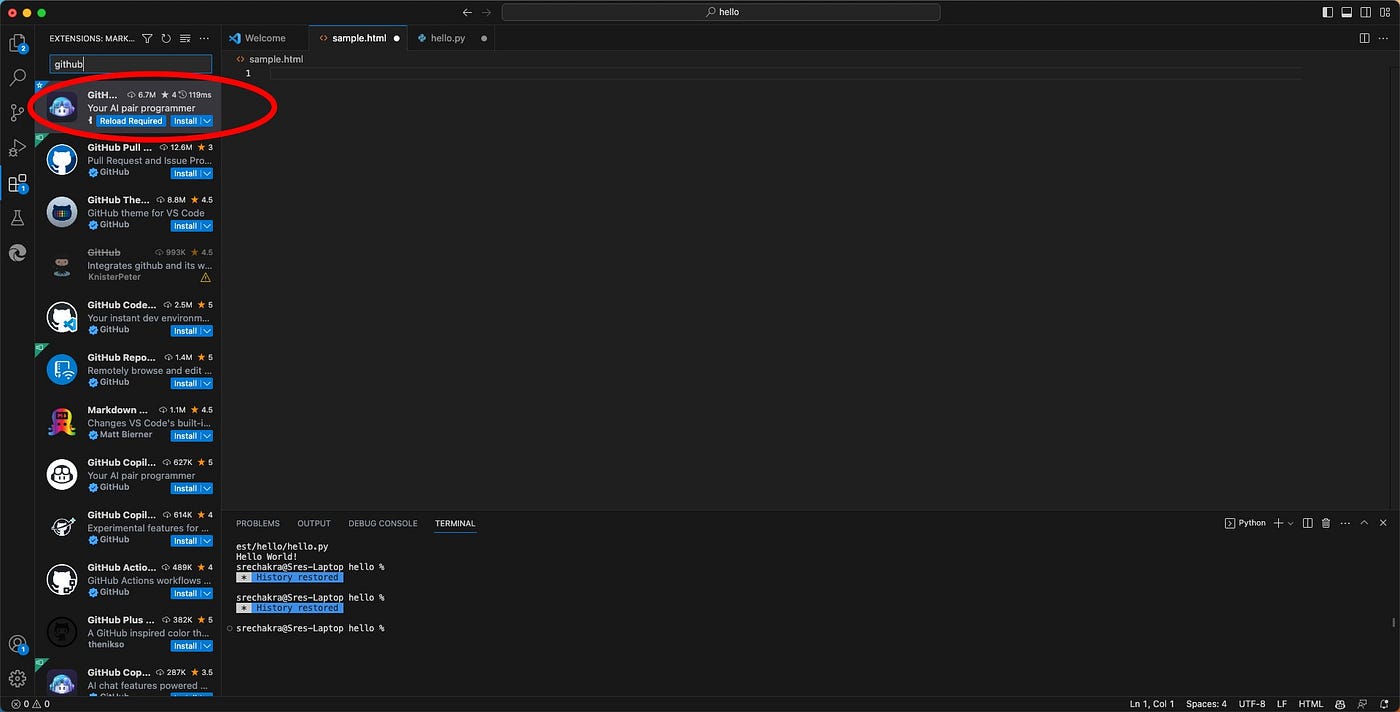Screen dimensions: 1400x712
Task: Open customize layout icon in title bar
Action: click(1385, 12)
